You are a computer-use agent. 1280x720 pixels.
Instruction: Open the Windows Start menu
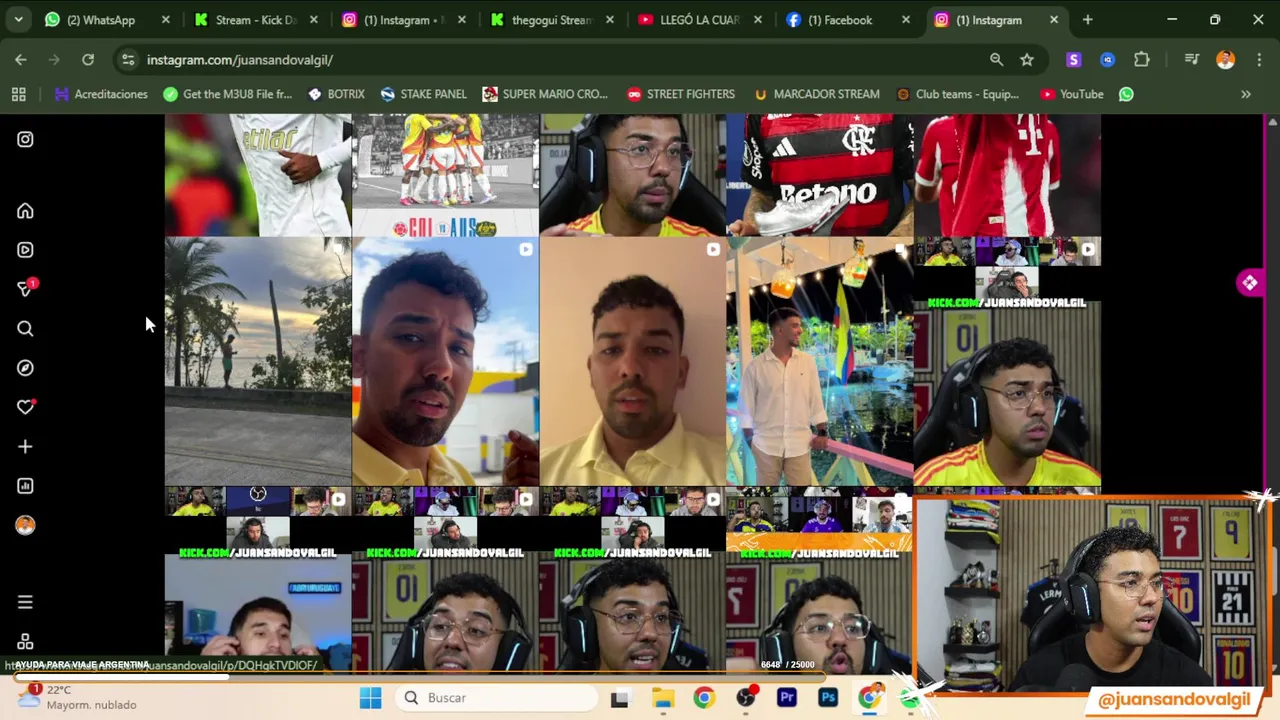370,698
